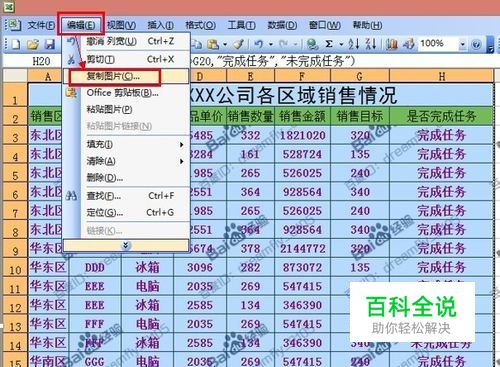Open the 窗口(W) menu
Image resolution: width=500 pixels, height=367 pixels.
coord(324,25)
